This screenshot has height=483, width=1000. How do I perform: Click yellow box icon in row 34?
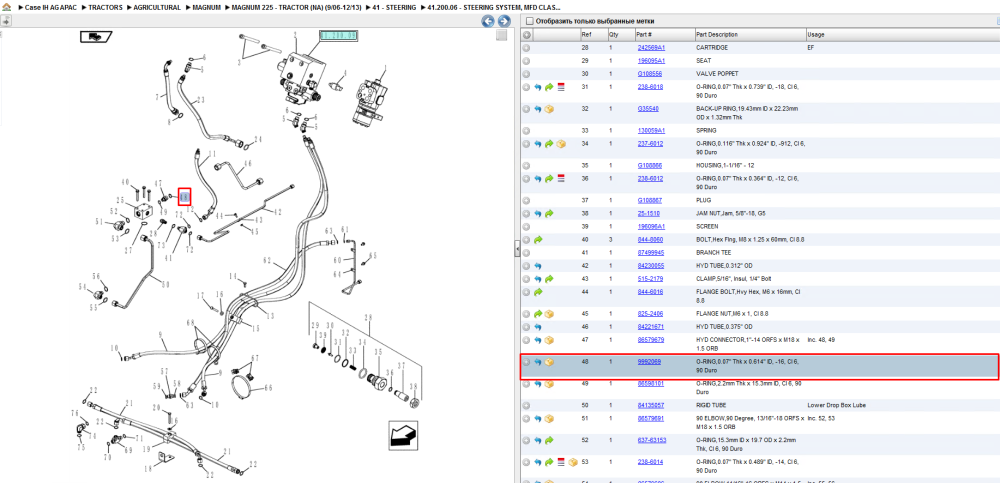[561, 144]
